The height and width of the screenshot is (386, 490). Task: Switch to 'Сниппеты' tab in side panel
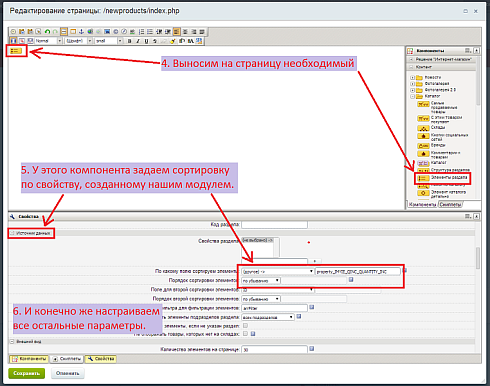tap(450, 204)
